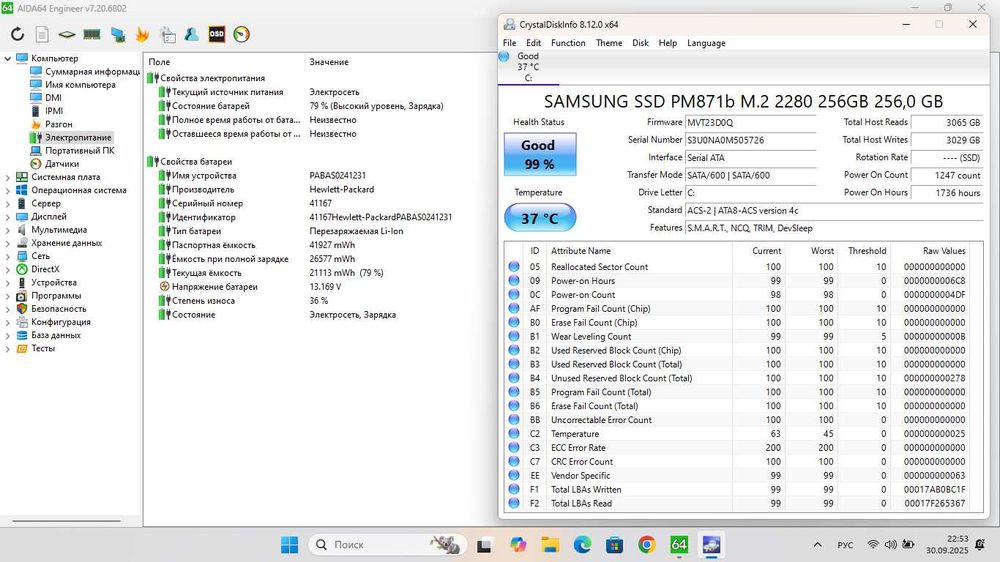
Task: Open the CrystalDiskInfo Language menu
Action: click(706, 43)
